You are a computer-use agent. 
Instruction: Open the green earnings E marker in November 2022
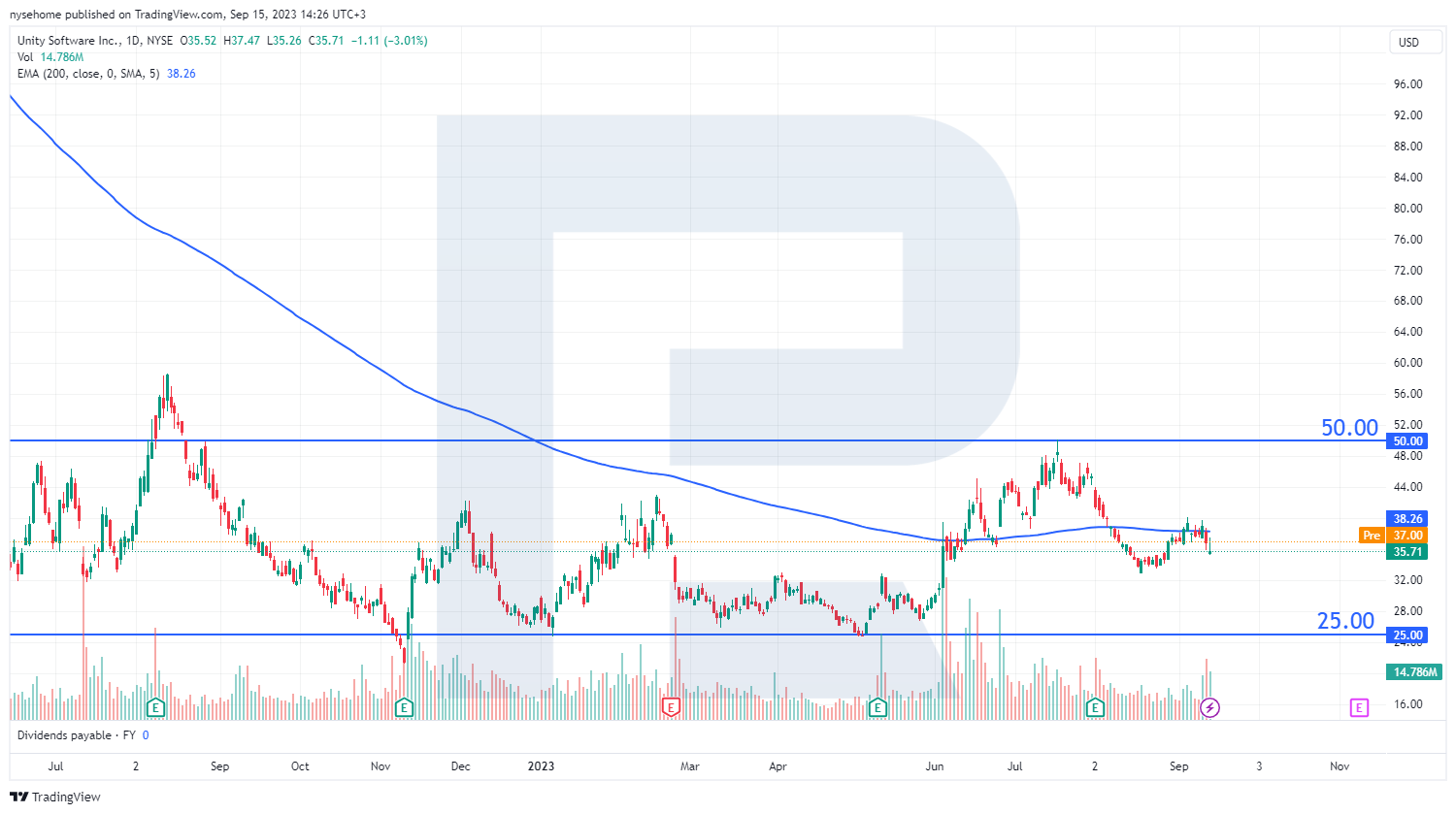click(405, 707)
